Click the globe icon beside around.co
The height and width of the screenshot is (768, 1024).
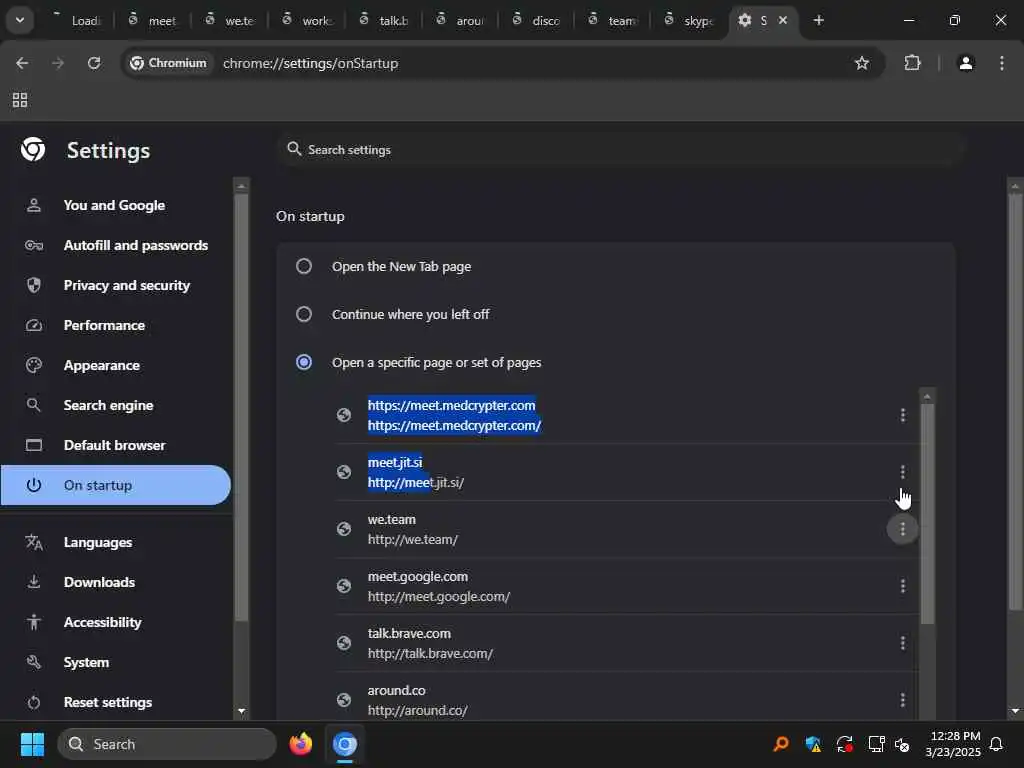point(344,700)
